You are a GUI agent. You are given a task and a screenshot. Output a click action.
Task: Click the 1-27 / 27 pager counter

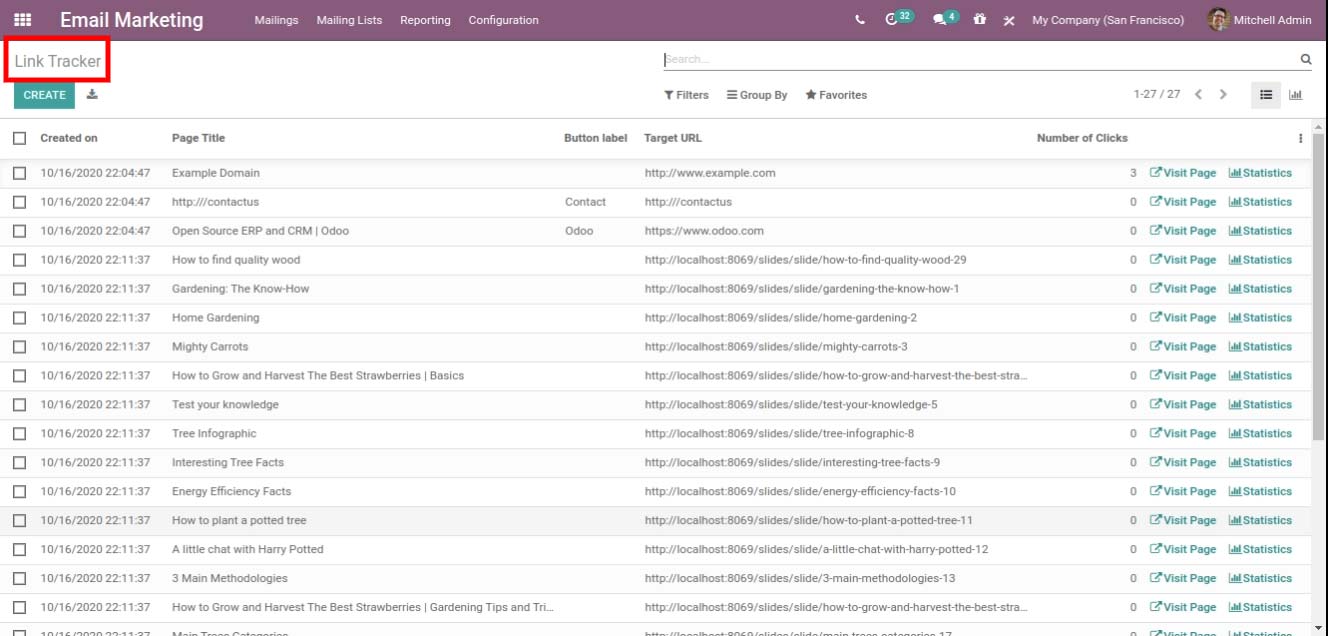click(x=1157, y=95)
